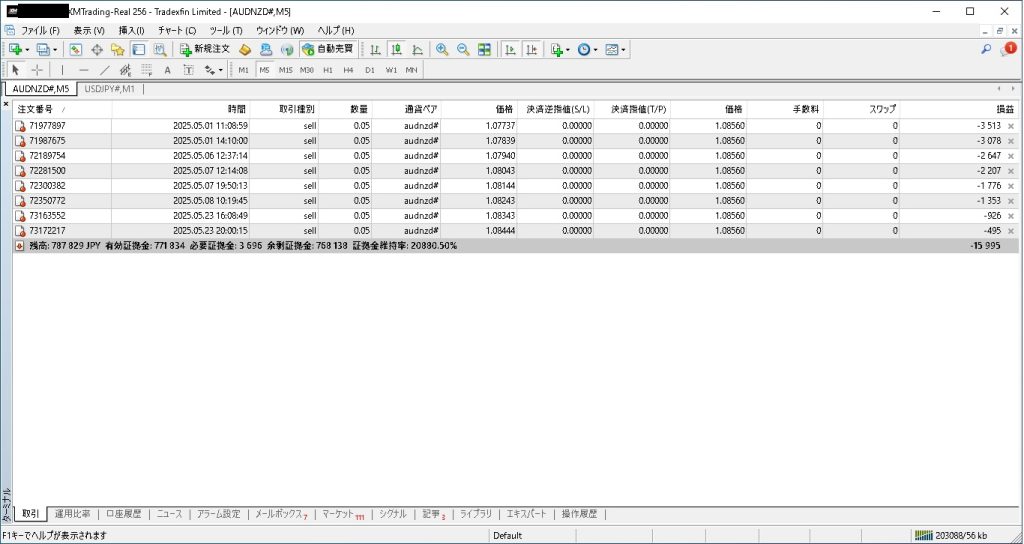This screenshot has height=544, width=1024.
Task: Switch to the 口座履歴 terminal tab
Action: [124, 514]
